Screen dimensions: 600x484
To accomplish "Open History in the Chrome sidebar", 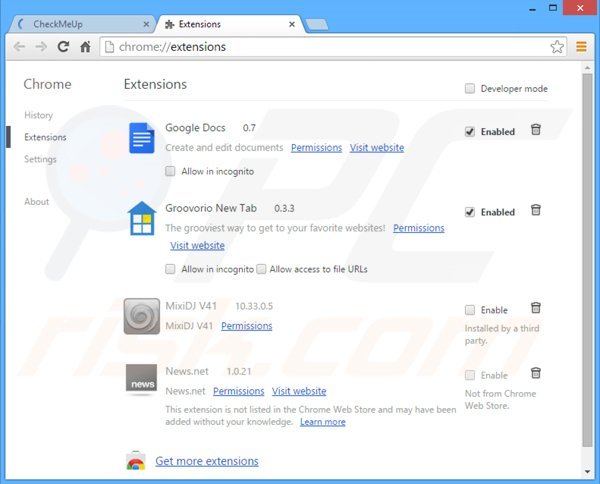I will pos(38,115).
